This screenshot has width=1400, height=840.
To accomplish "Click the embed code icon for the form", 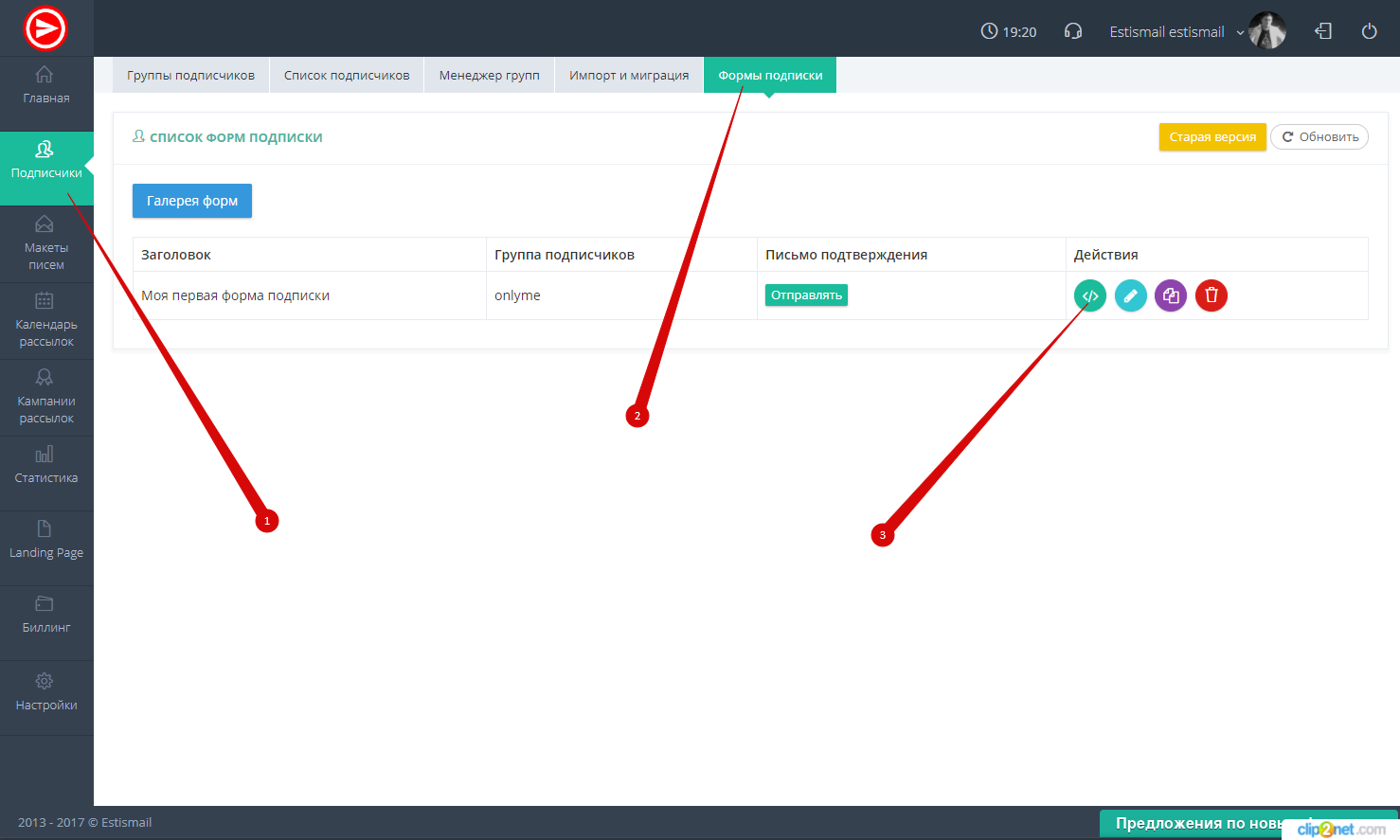I will coord(1089,295).
